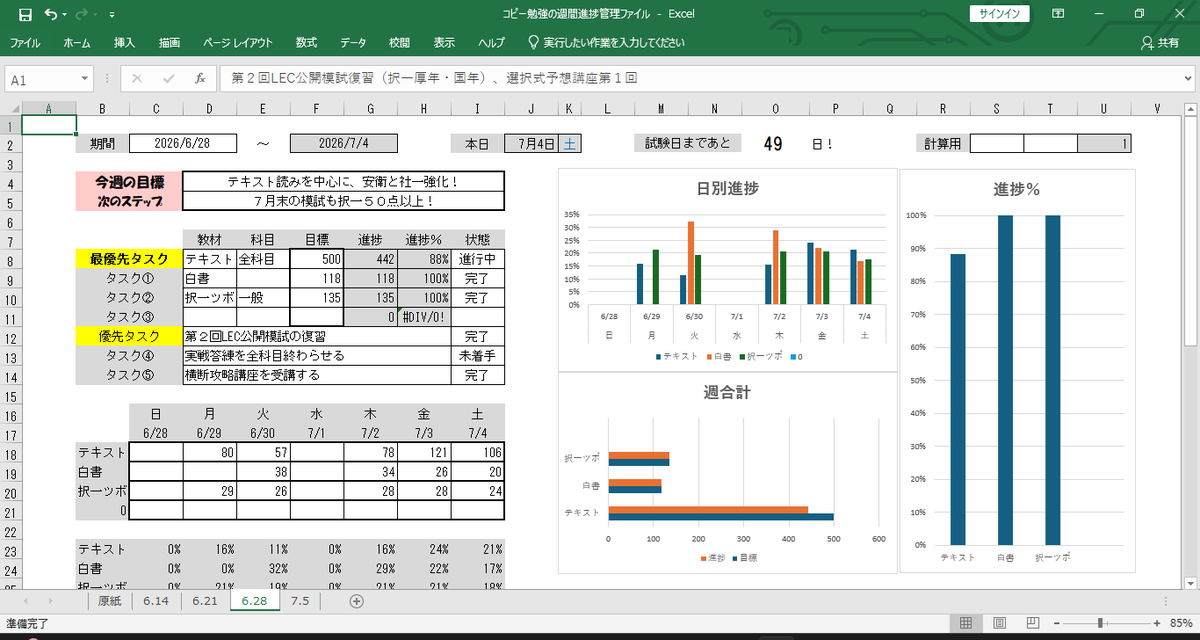
Task: Open the 描画 ribbon tab
Action: pos(170,43)
